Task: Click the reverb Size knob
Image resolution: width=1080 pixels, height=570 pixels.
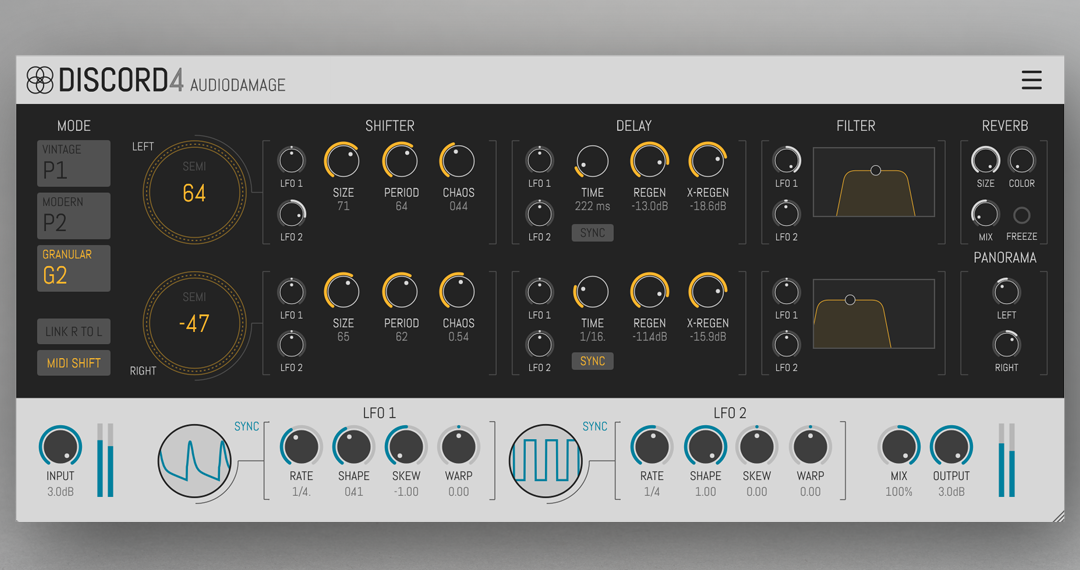Action: click(x=985, y=160)
